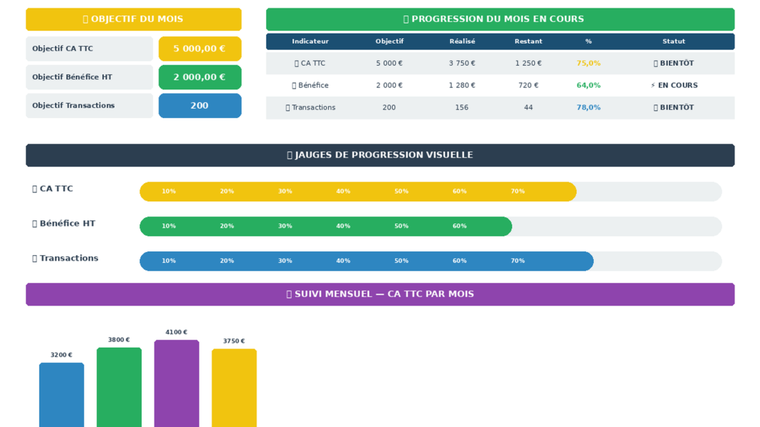Click the Réalisé column header
760x427 pixels.
[462, 42]
